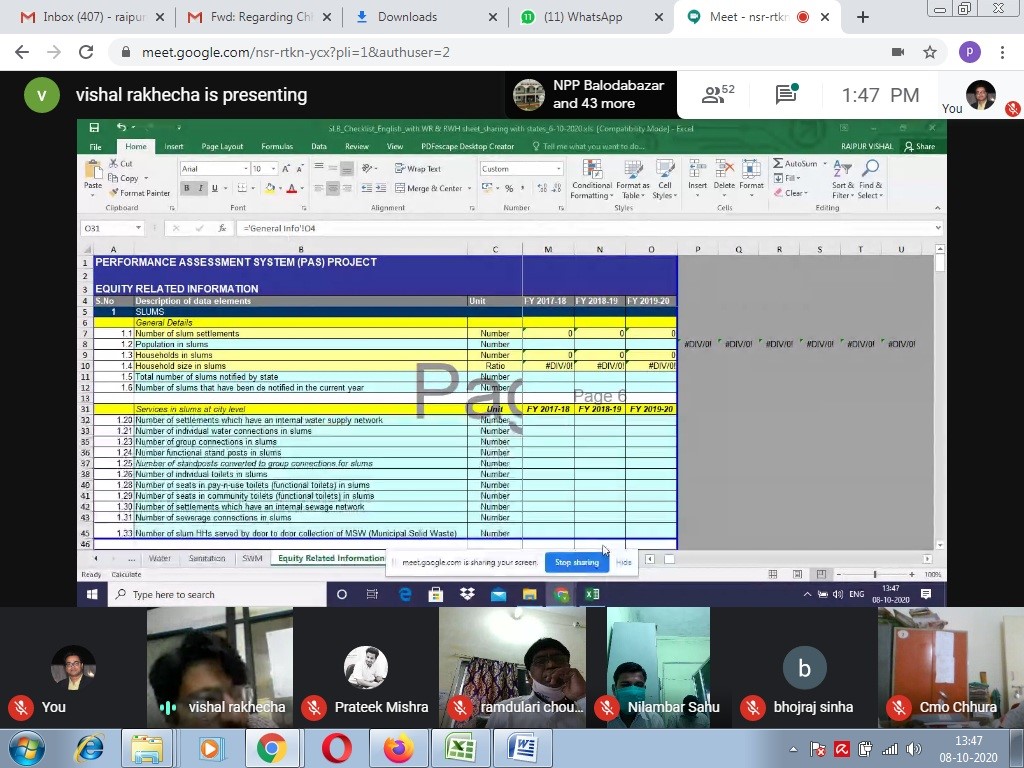Click Delete in the Excel Cells group

coord(724,178)
